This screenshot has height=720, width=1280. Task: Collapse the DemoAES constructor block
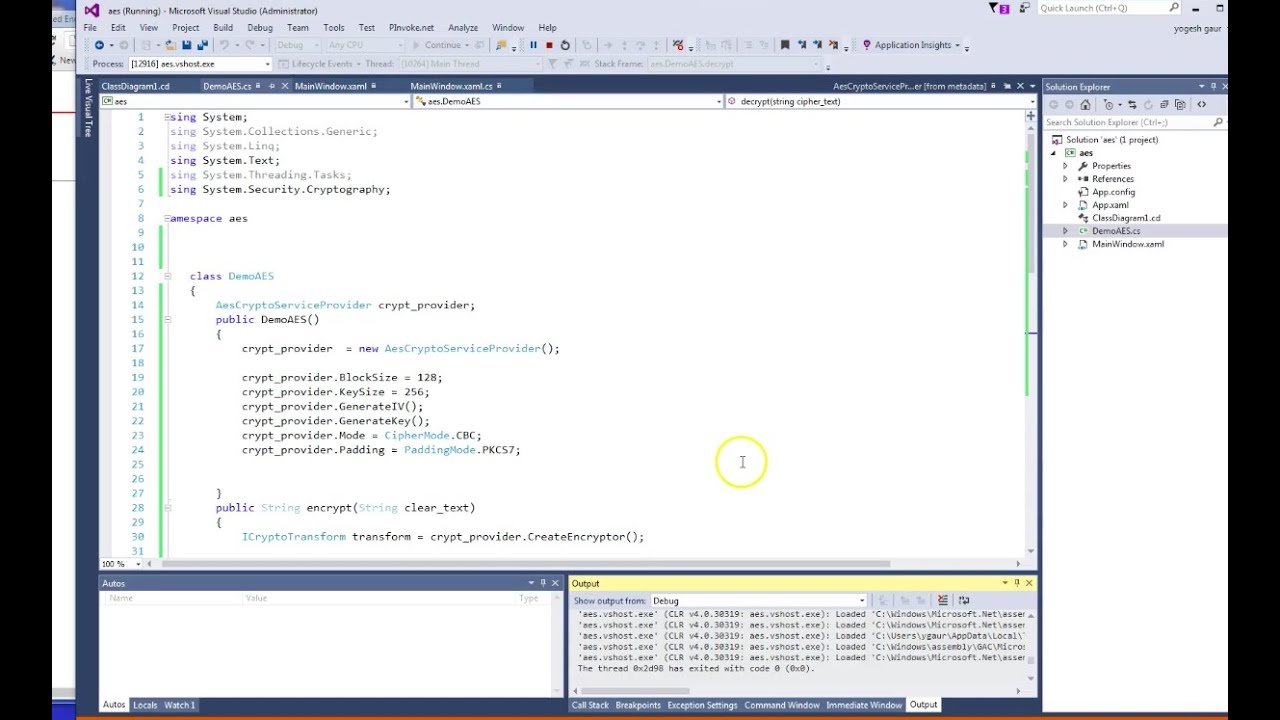pyautogui.click(x=167, y=319)
